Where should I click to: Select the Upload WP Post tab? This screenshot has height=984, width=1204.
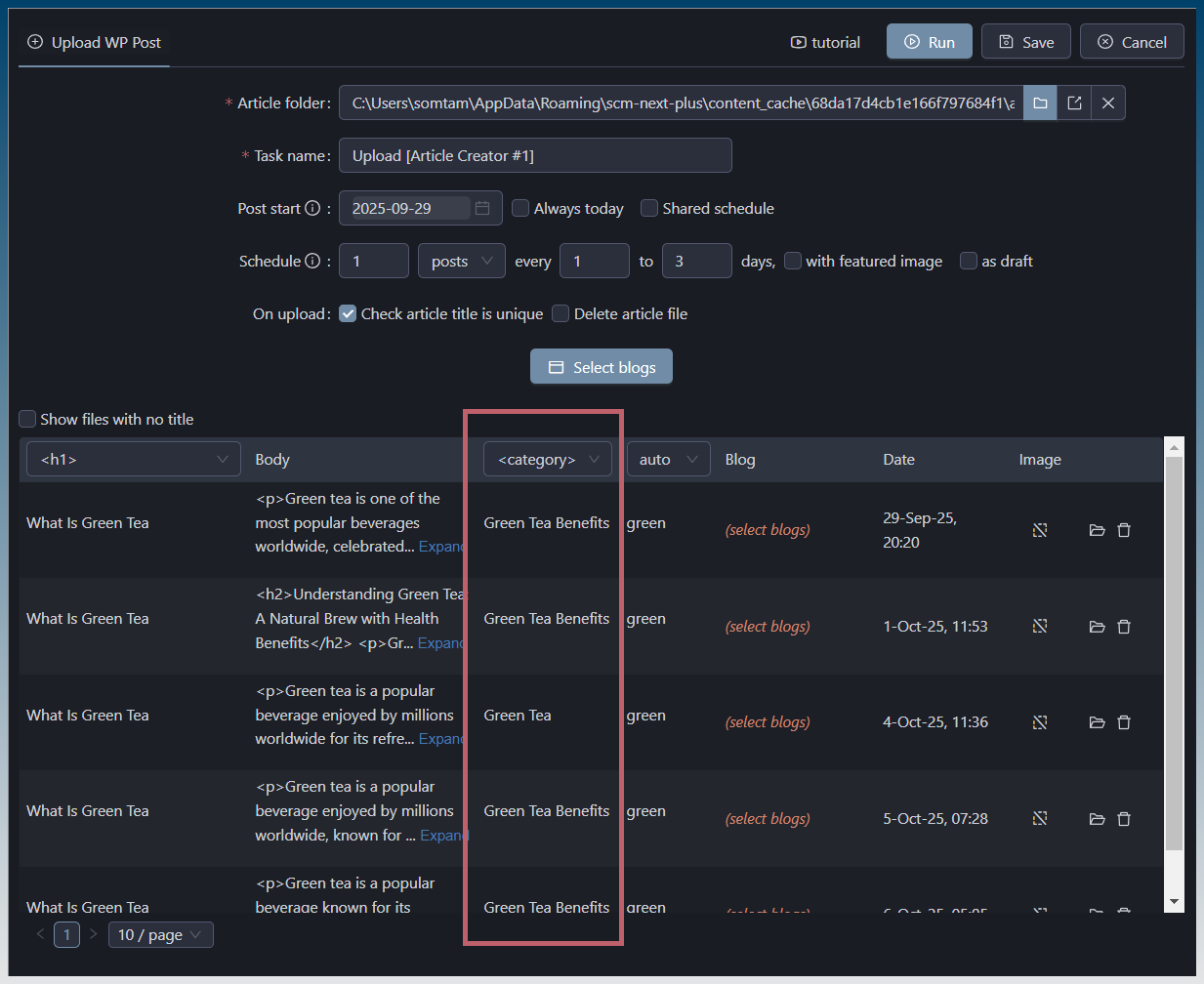point(95,43)
